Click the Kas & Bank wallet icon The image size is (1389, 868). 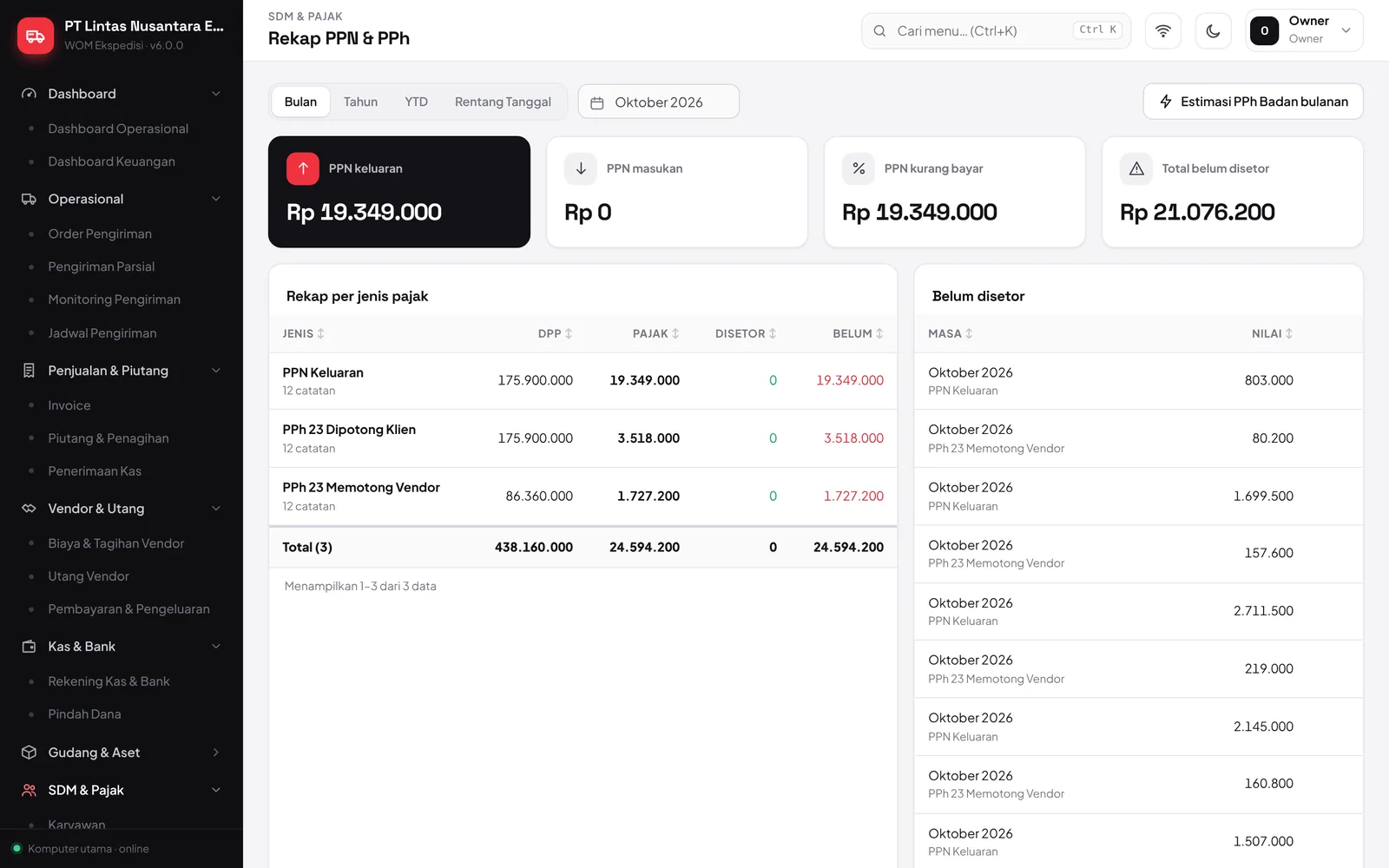pyautogui.click(x=29, y=647)
